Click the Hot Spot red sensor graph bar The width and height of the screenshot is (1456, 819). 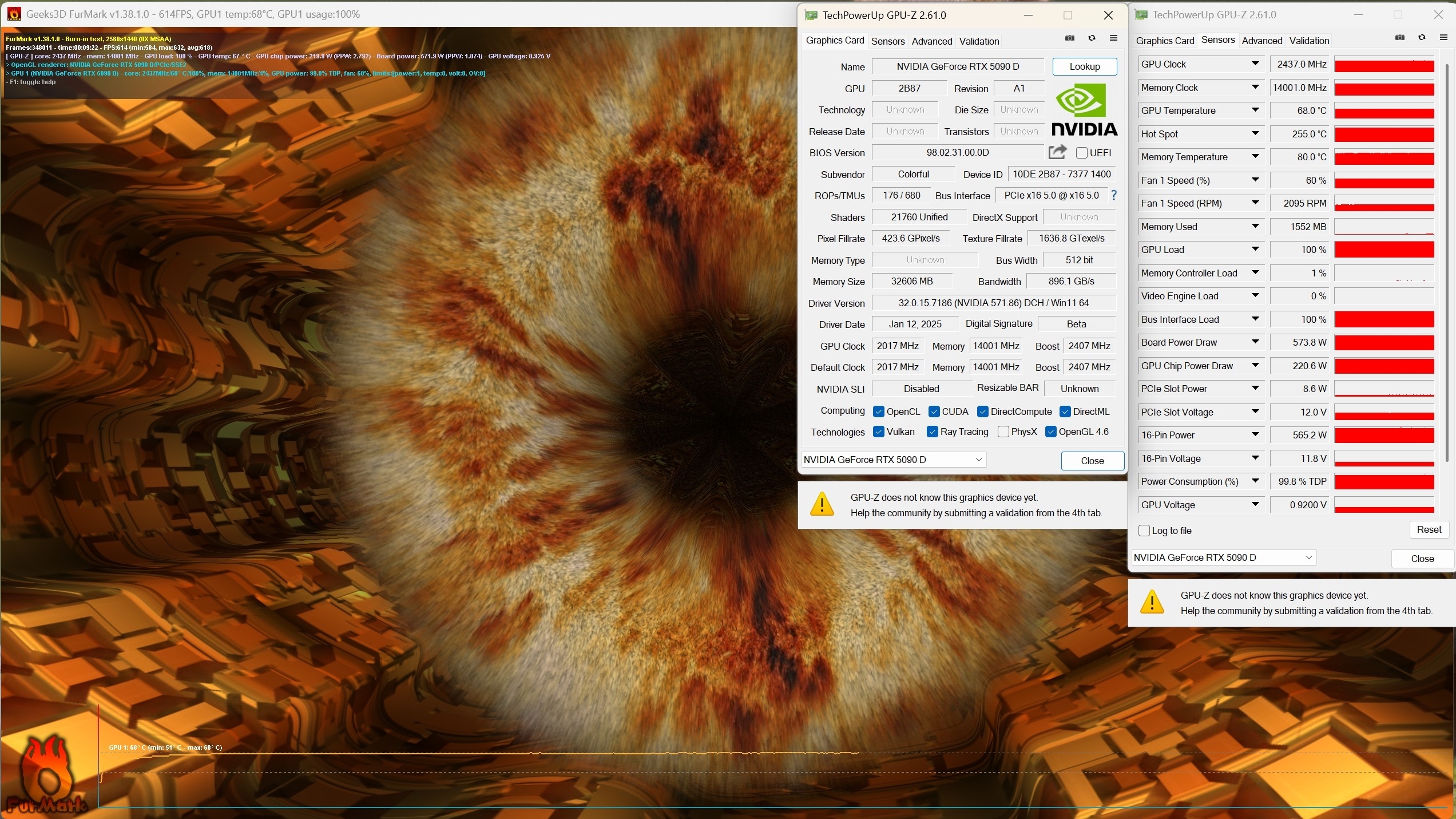click(1384, 134)
